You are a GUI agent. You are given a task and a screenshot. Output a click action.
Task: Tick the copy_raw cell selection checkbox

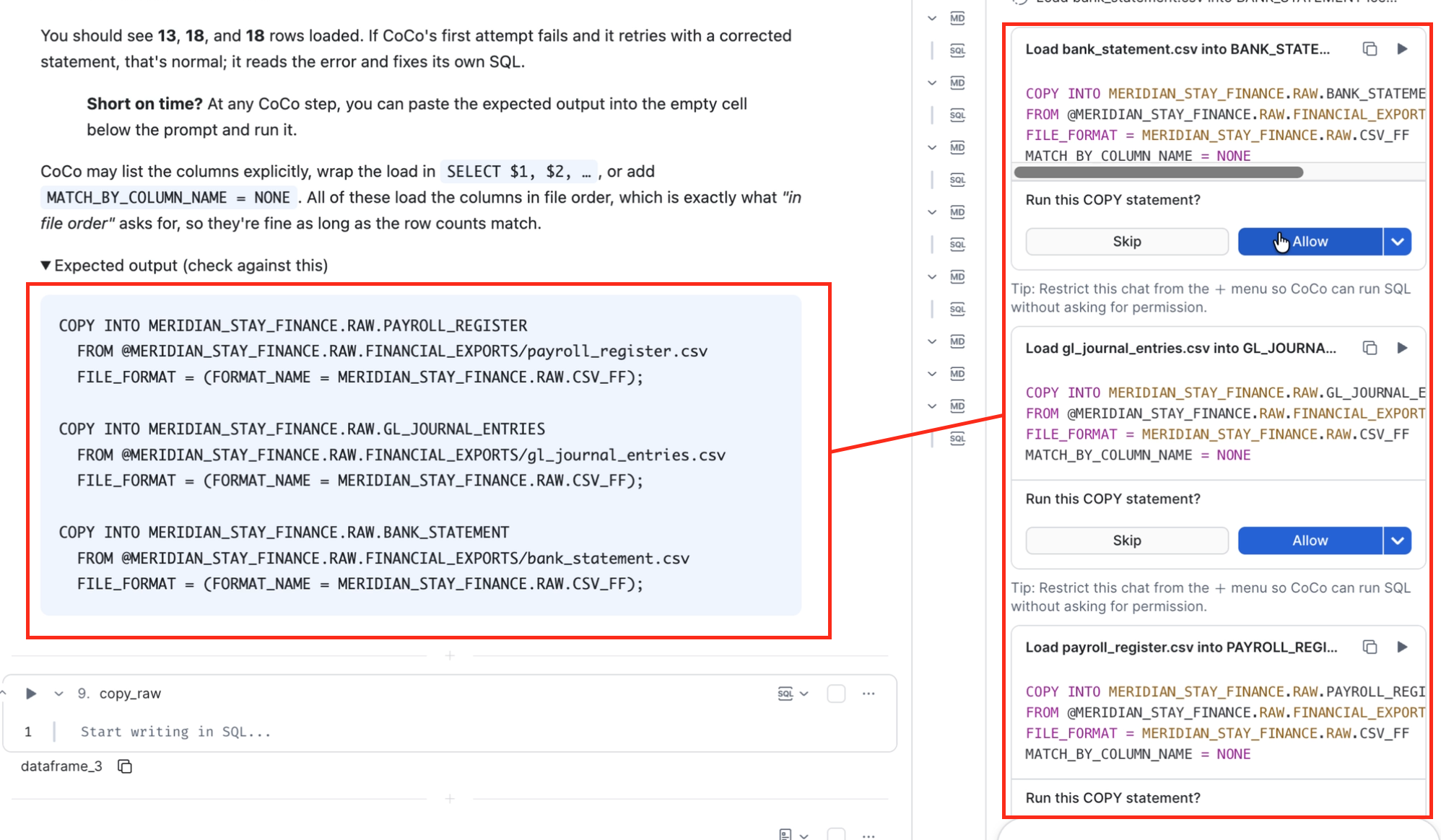click(836, 694)
